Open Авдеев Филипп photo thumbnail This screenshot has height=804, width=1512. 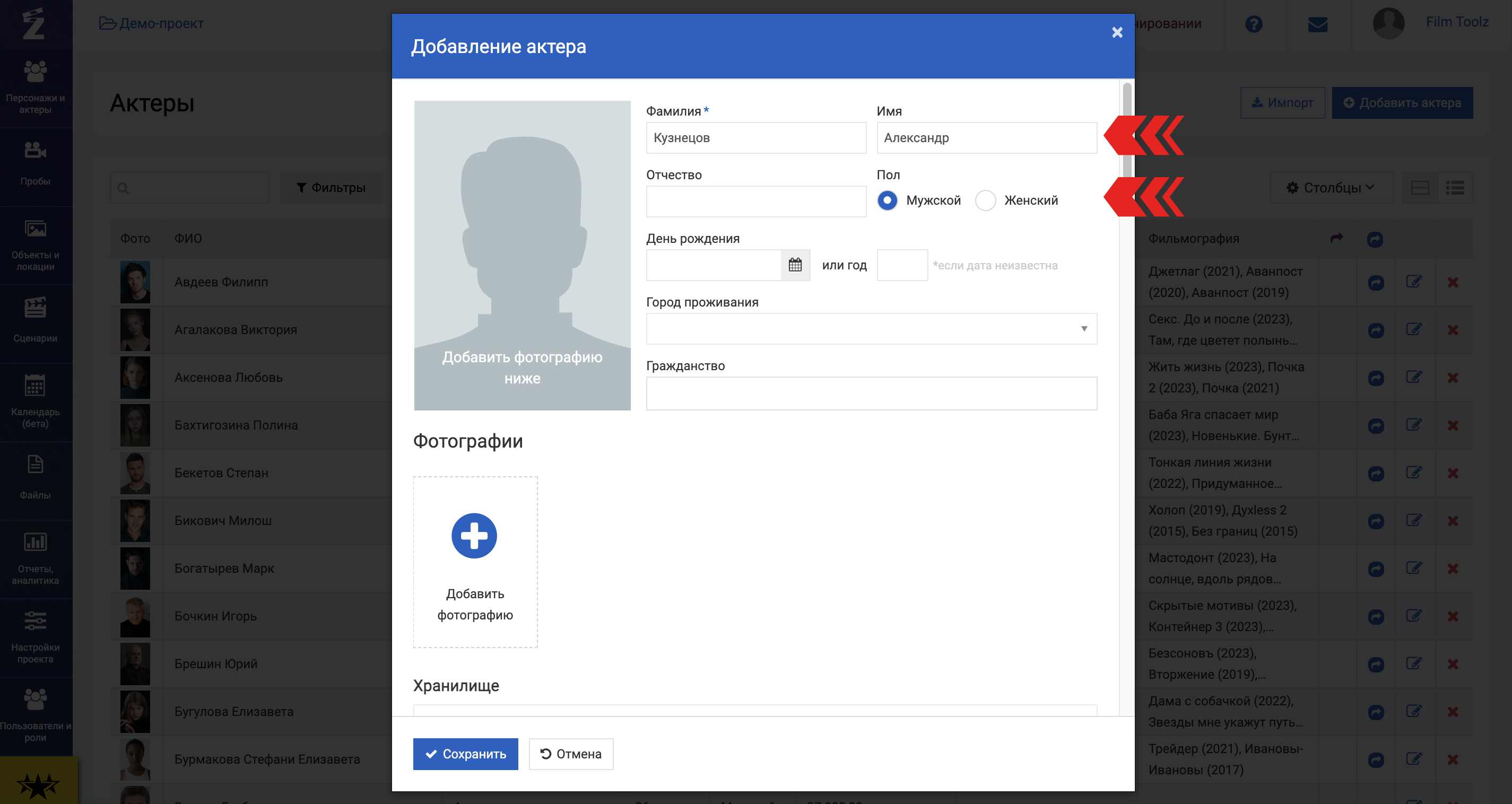pyautogui.click(x=135, y=282)
